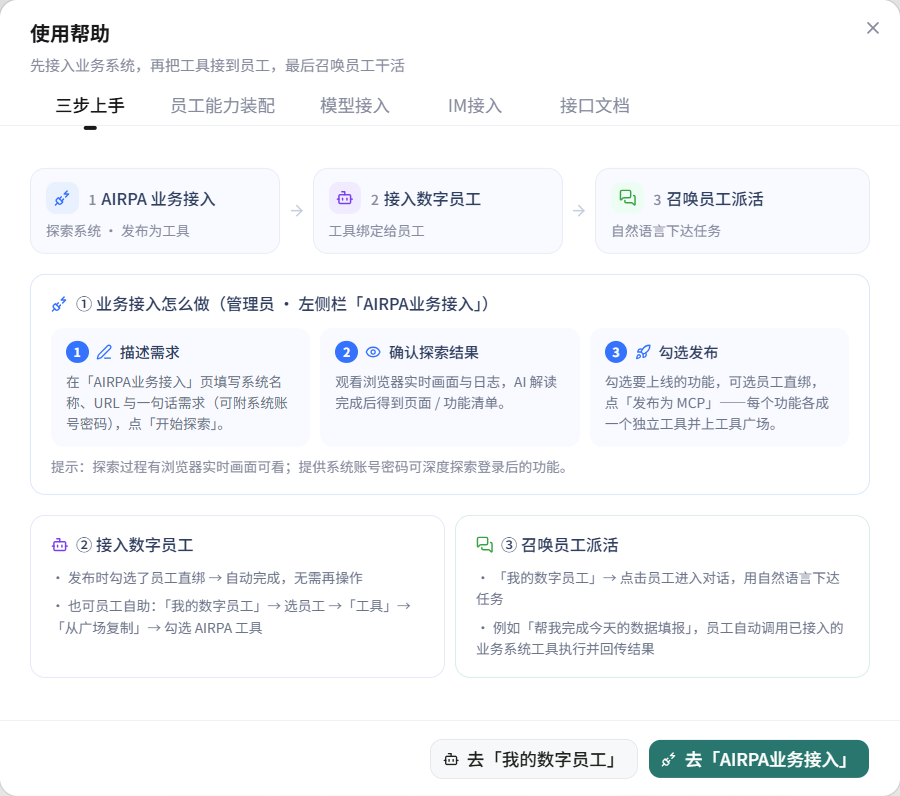Click plug icon in 去「AIRPA业务接入」 button
This screenshot has height=796, width=900.
tap(669, 759)
